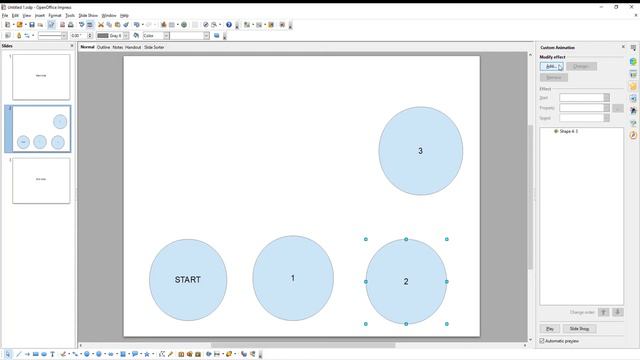Select the Callouts shapes tool

(x=135, y=354)
